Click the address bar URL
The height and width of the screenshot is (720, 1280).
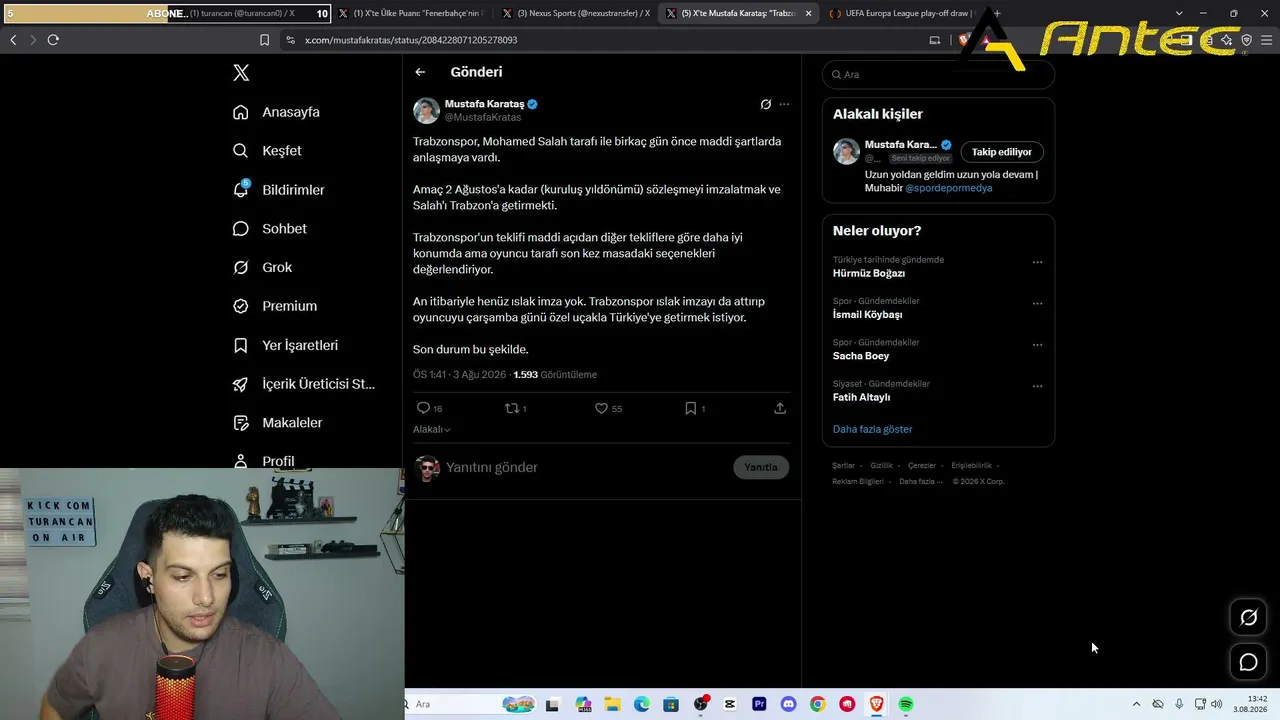coord(411,40)
